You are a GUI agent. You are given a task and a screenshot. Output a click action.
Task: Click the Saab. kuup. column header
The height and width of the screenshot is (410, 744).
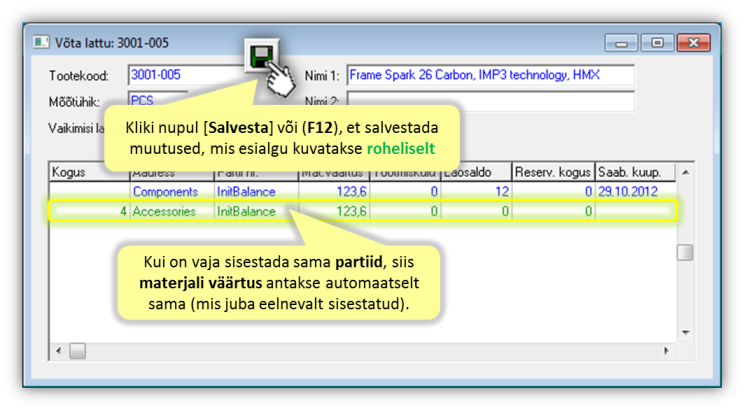pos(635,172)
